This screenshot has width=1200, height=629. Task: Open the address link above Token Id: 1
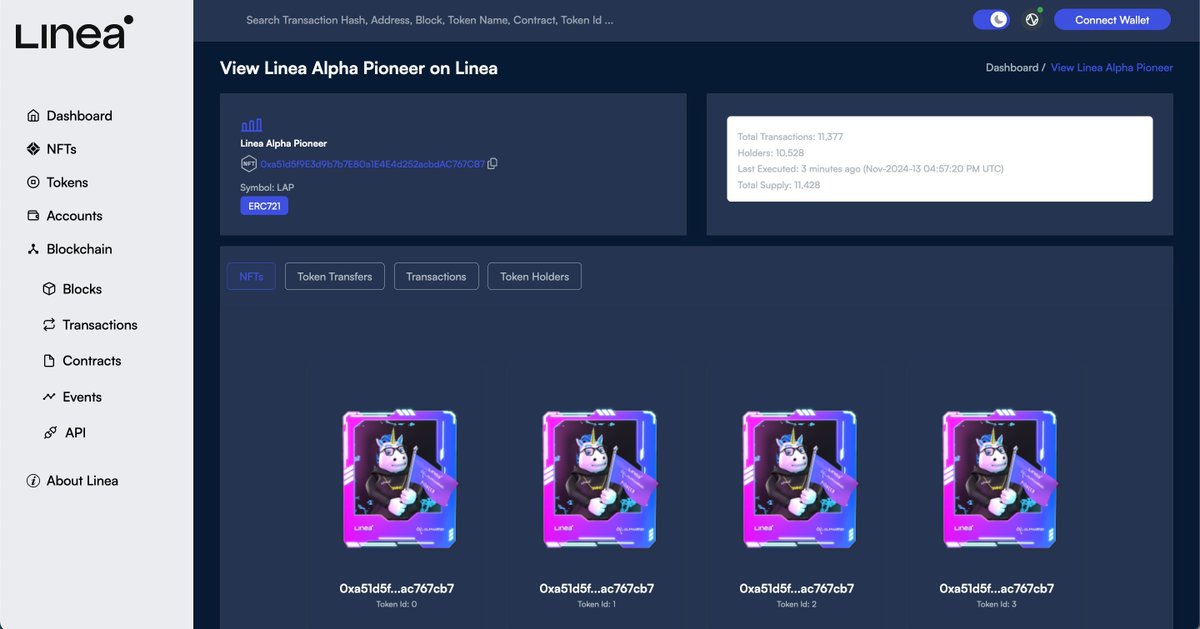(597, 589)
